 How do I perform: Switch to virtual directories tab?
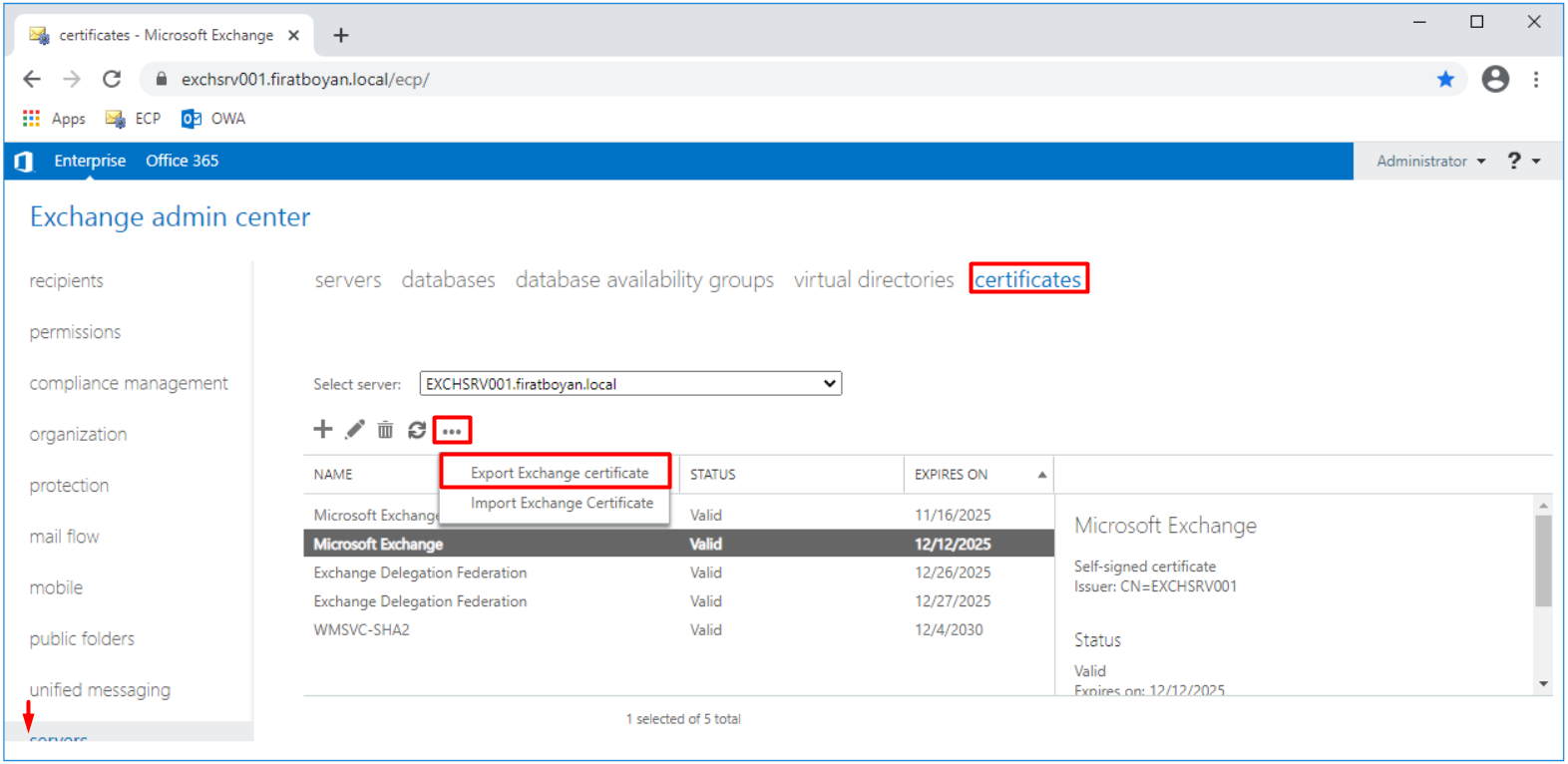coord(874,280)
